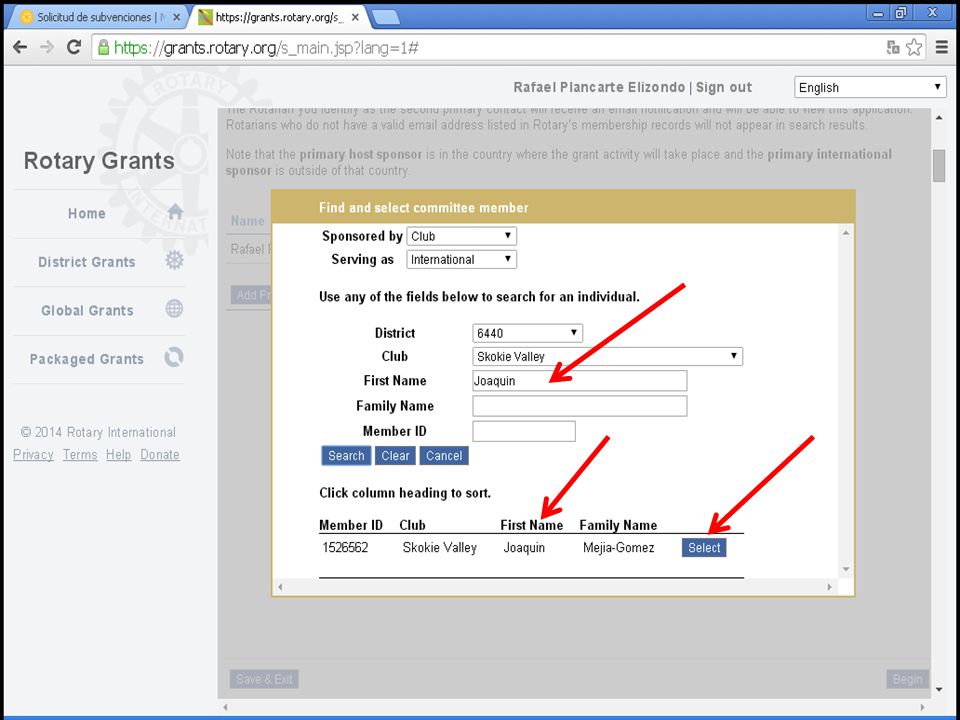Open the Terms link
The image size is (960, 720).
pos(80,454)
